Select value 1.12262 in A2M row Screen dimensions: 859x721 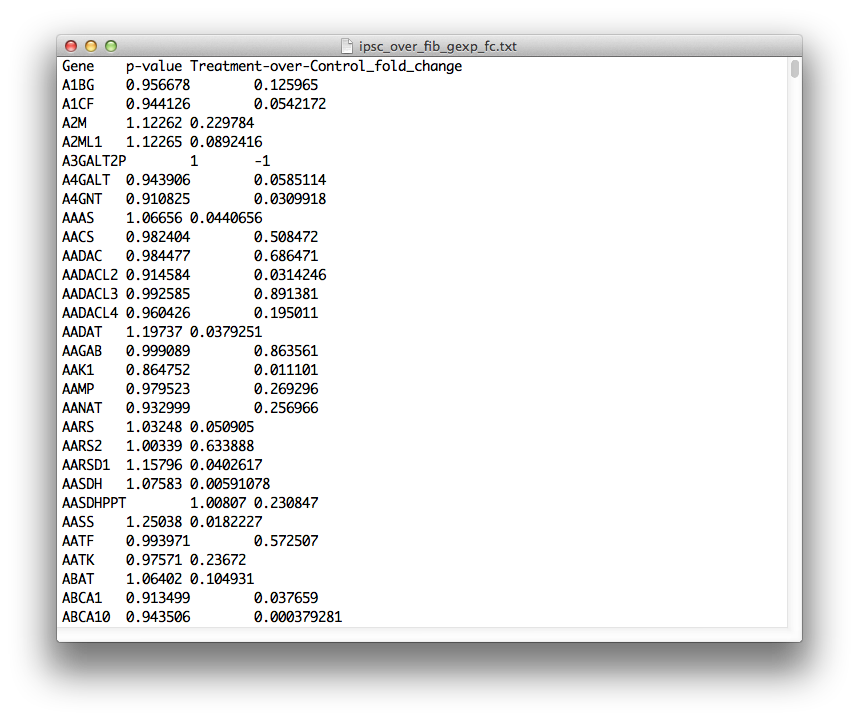[x=154, y=123]
